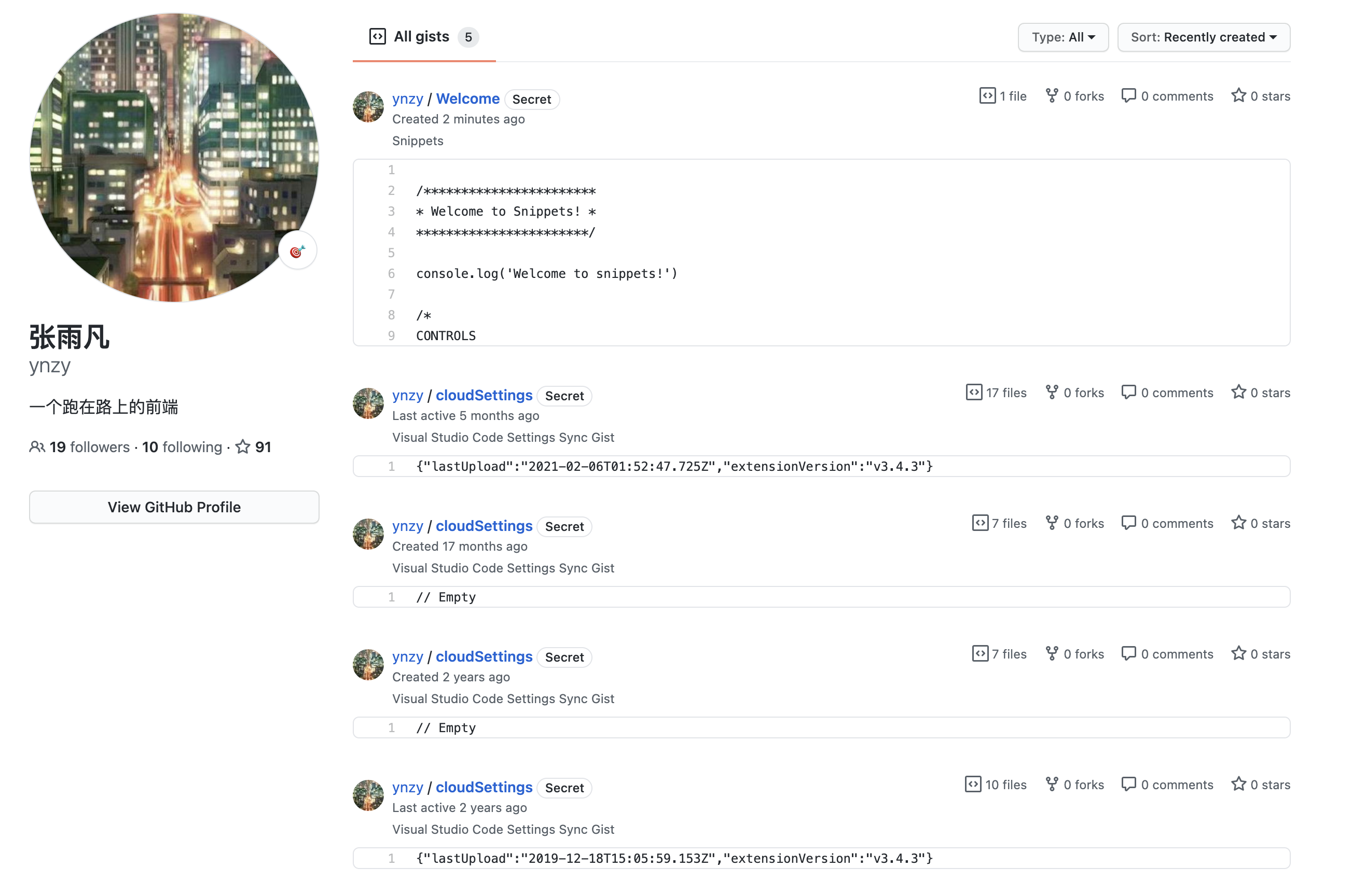Click the star icon on the Welcome gist
Screen dimensions: 1352x896
(x=1238, y=95)
